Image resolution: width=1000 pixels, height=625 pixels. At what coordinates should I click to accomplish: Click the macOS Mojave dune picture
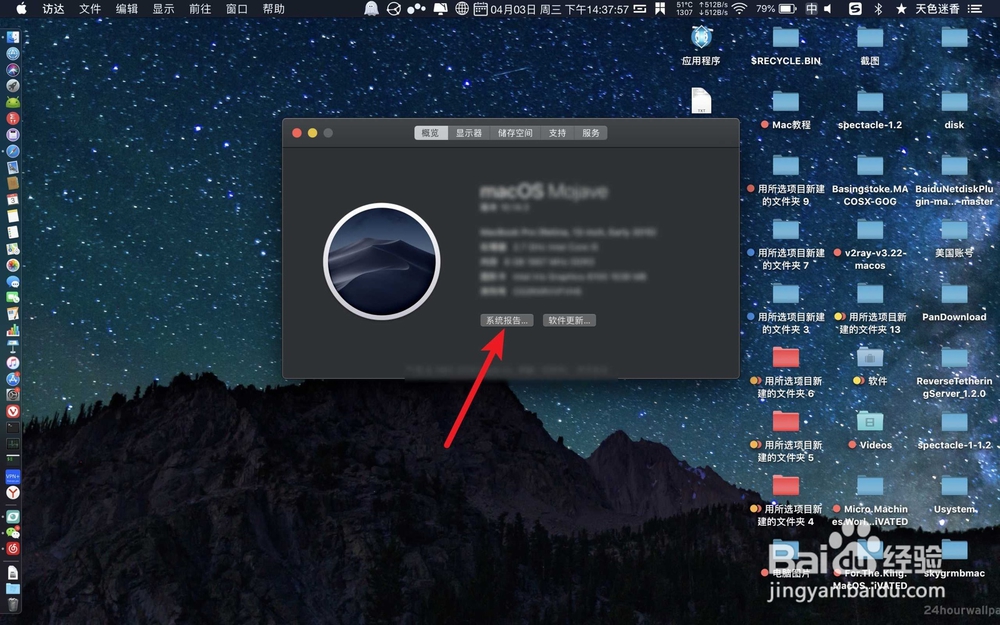381,261
